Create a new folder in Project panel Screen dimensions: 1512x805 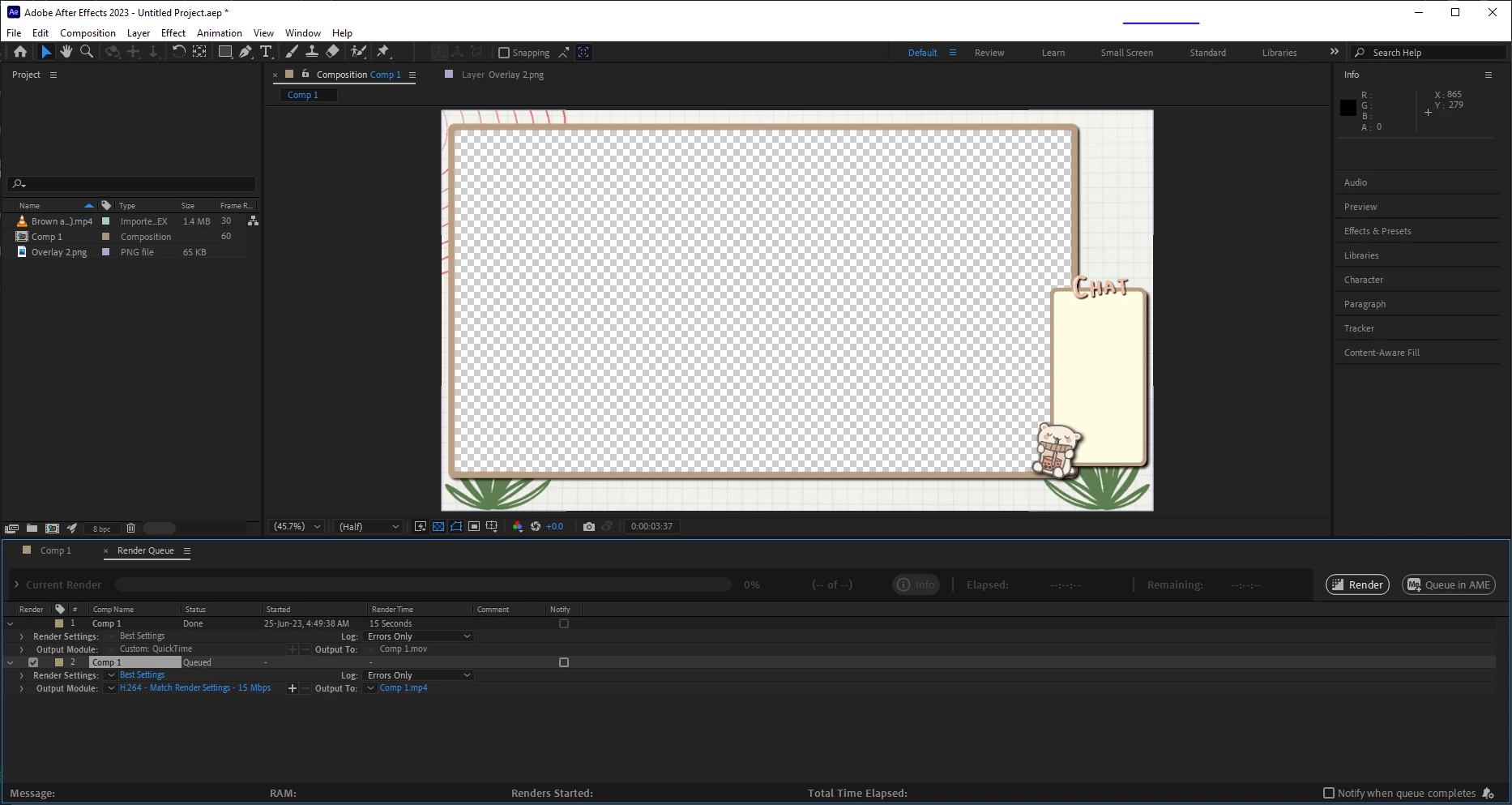tap(32, 529)
